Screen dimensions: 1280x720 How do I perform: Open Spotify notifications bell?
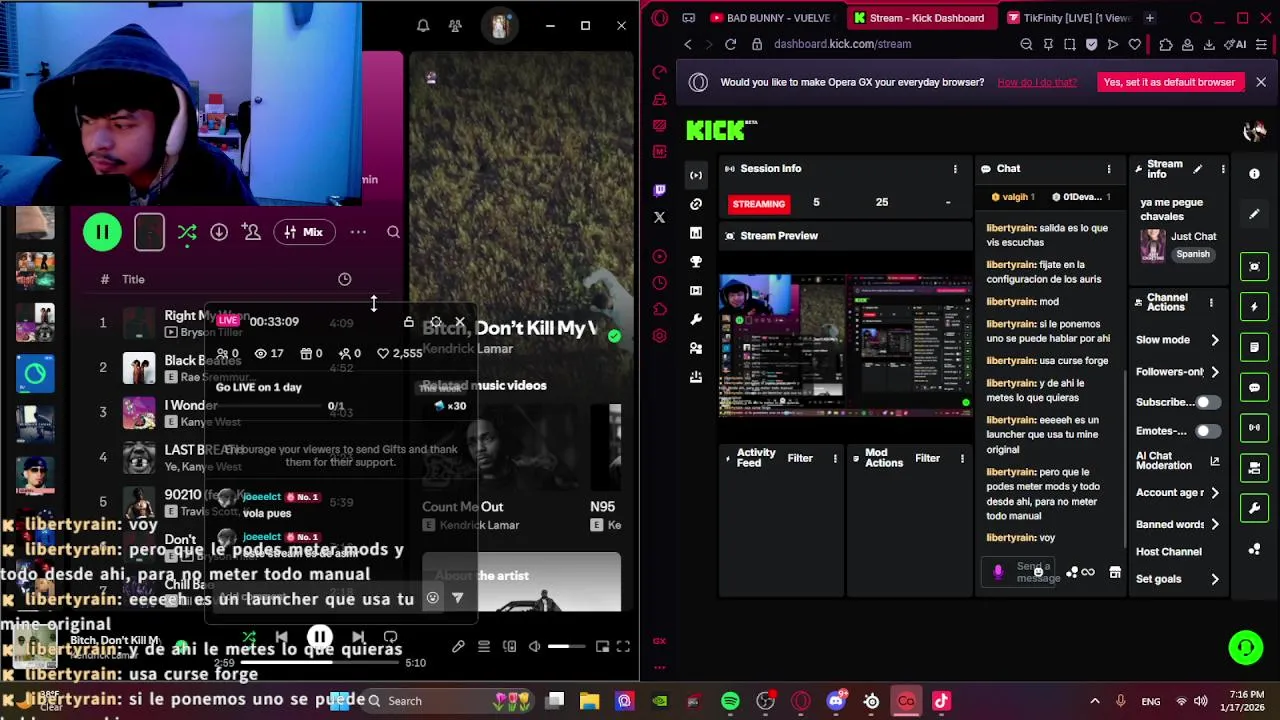[423, 25]
